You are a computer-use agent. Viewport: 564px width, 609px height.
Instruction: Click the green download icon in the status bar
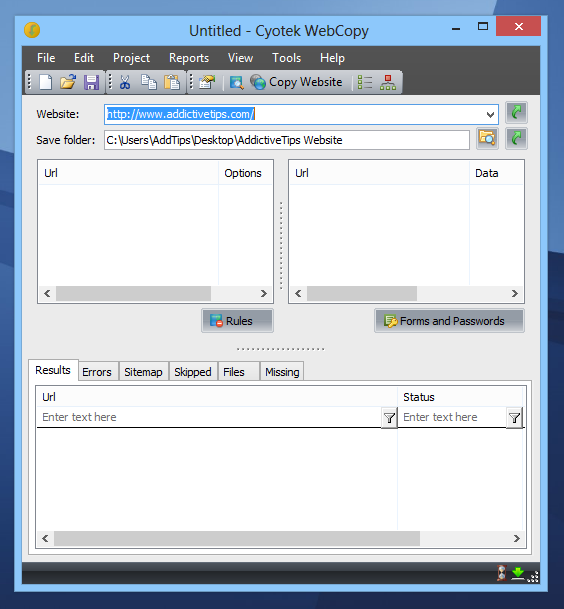click(x=518, y=573)
